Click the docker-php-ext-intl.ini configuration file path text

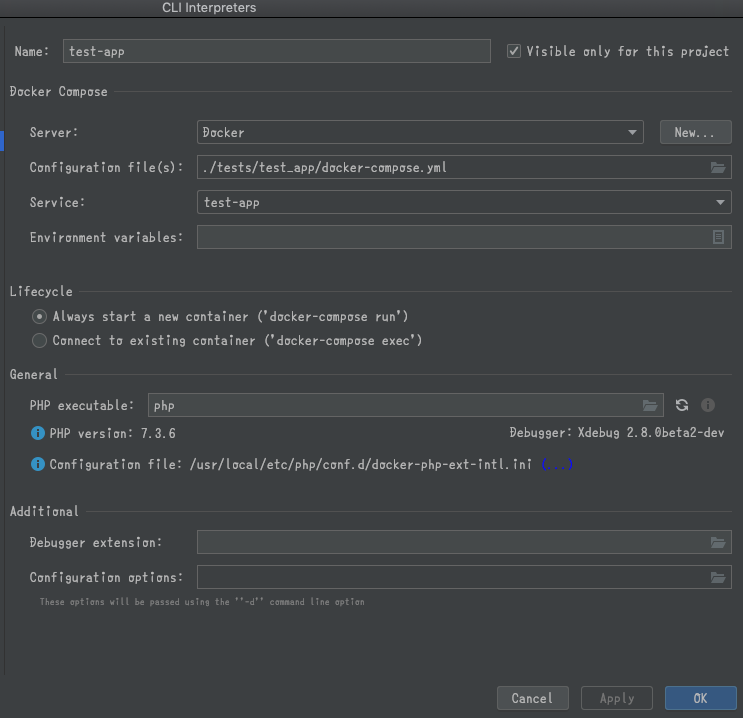pyautogui.click(x=361, y=464)
